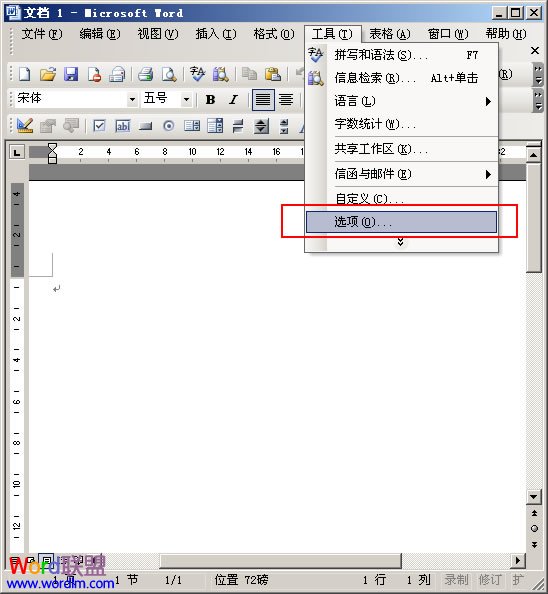Click the Copy toolbar icon
Image resolution: width=548 pixels, height=594 pixels.
click(x=249, y=74)
